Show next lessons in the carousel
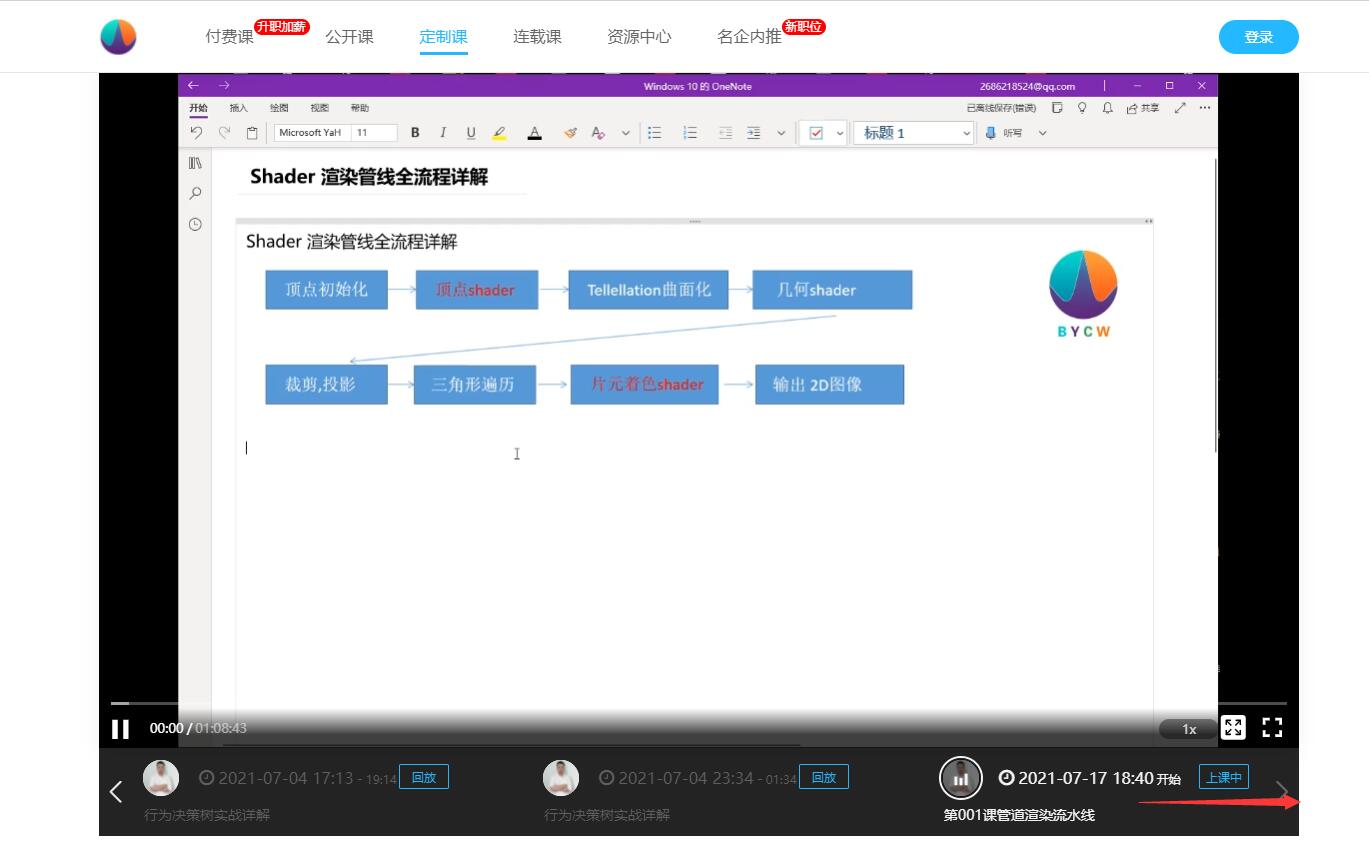 click(1283, 791)
